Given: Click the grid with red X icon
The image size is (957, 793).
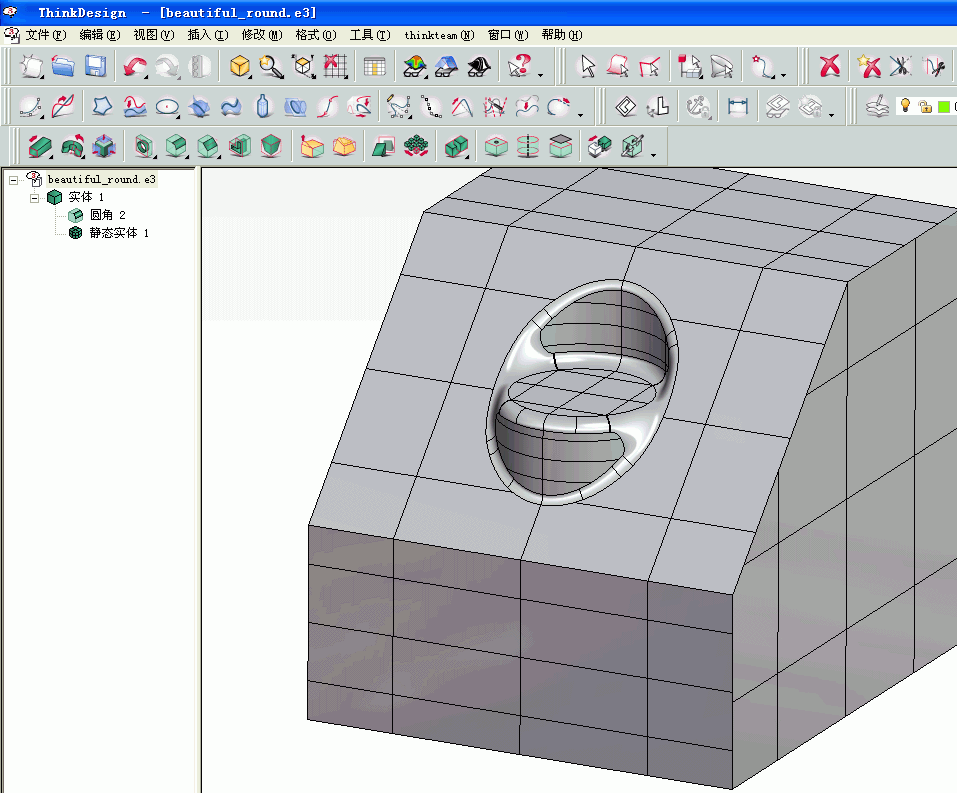Looking at the screenshot, I should [x=335, y=66].
